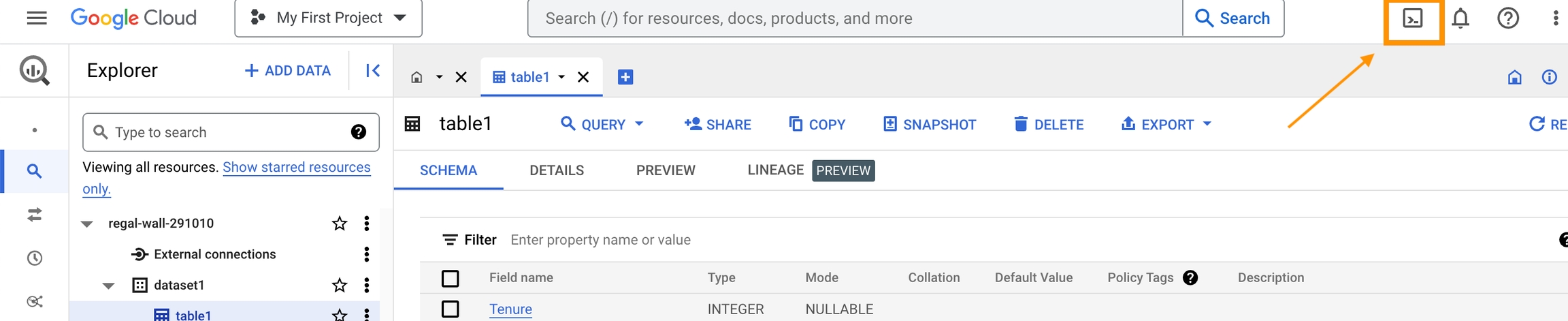The image size is (1568, 321).
Task: Open the My First Project selector
Action: [328, 18]
